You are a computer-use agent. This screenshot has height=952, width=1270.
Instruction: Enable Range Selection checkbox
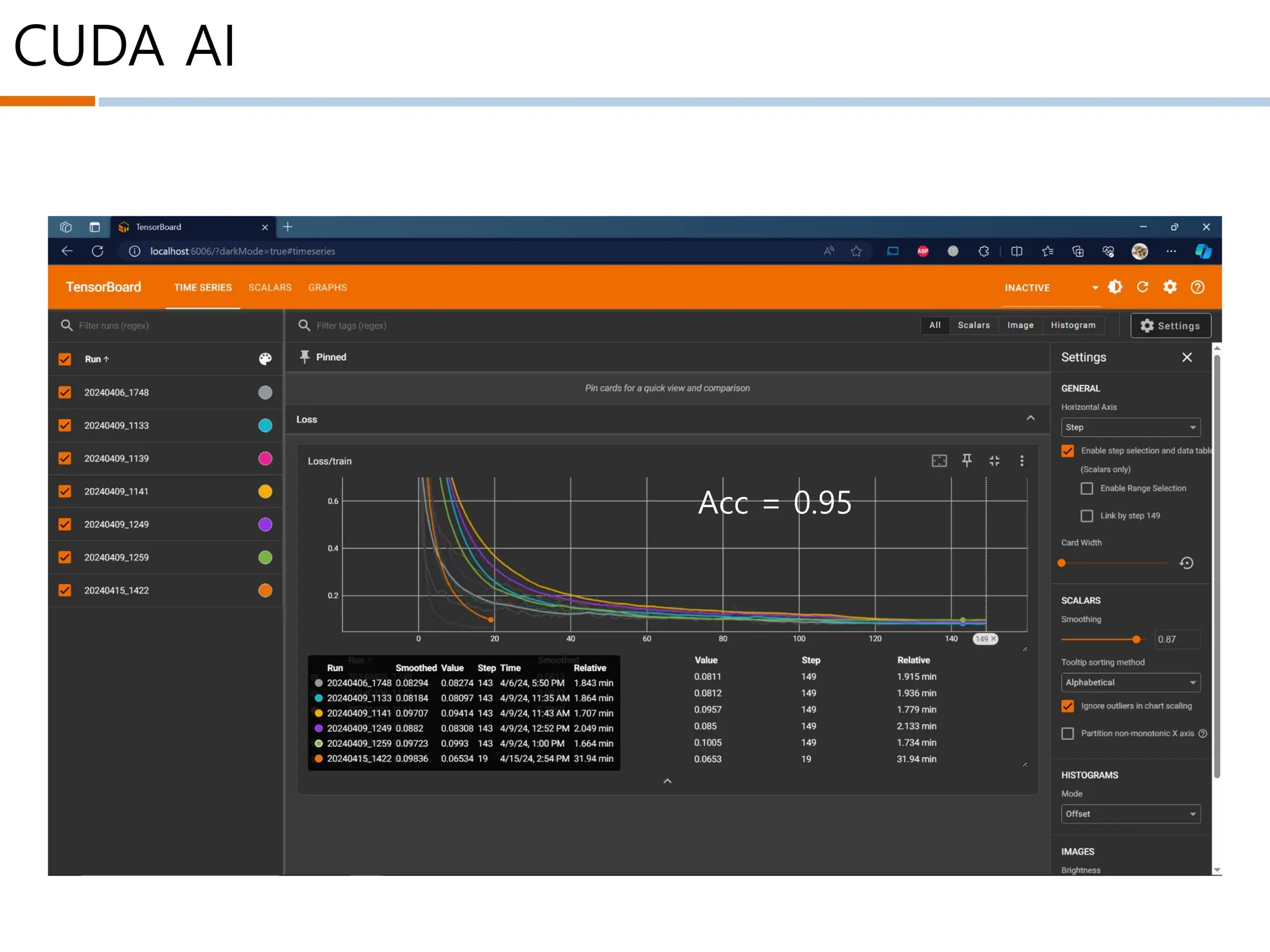(1086, 488)
